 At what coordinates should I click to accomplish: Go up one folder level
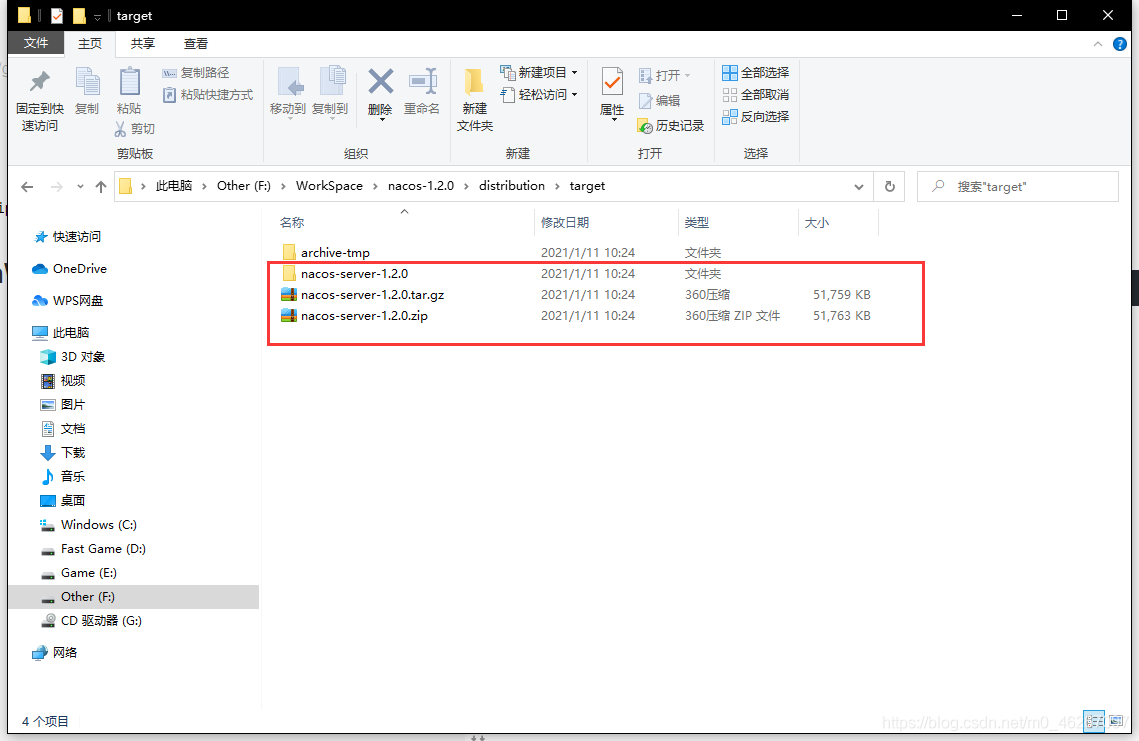(x=101, y=187)
